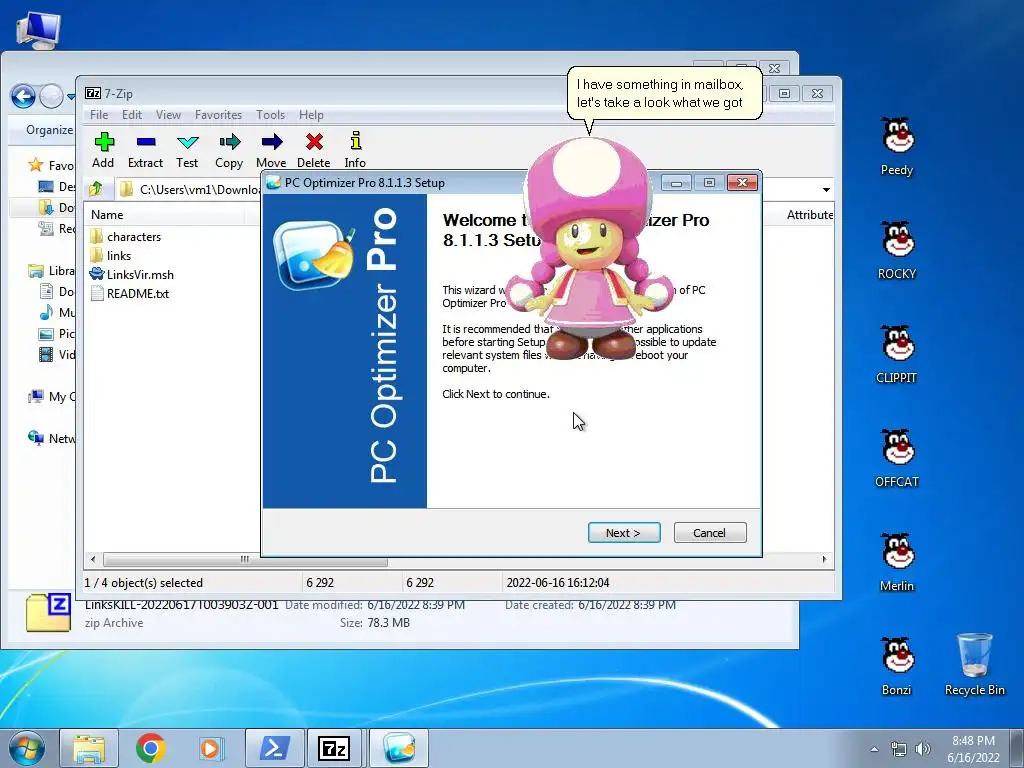Image resolution: width=1024 pixels, height=768 pixels.
Task: Open 7-Zip address path dropdown arrow
Action: 826,189
